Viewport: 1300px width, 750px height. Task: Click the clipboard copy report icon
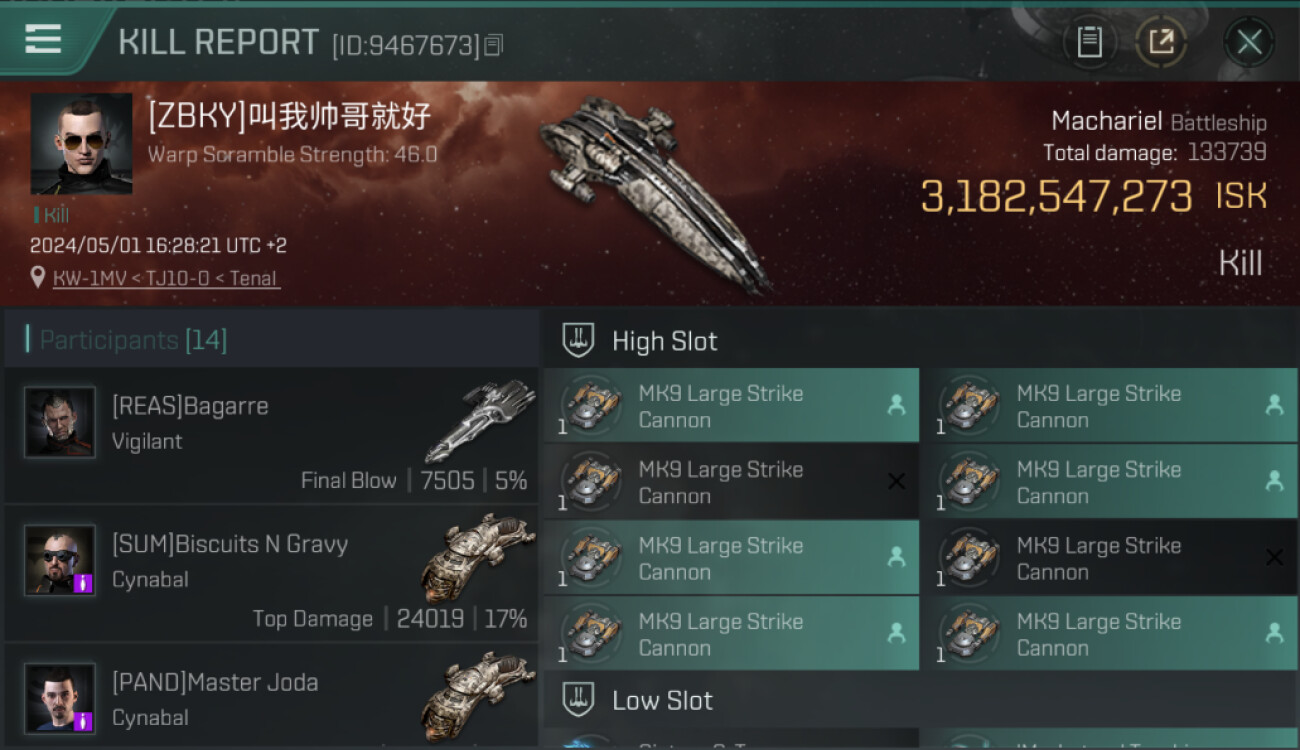[x=1089, y=42]
